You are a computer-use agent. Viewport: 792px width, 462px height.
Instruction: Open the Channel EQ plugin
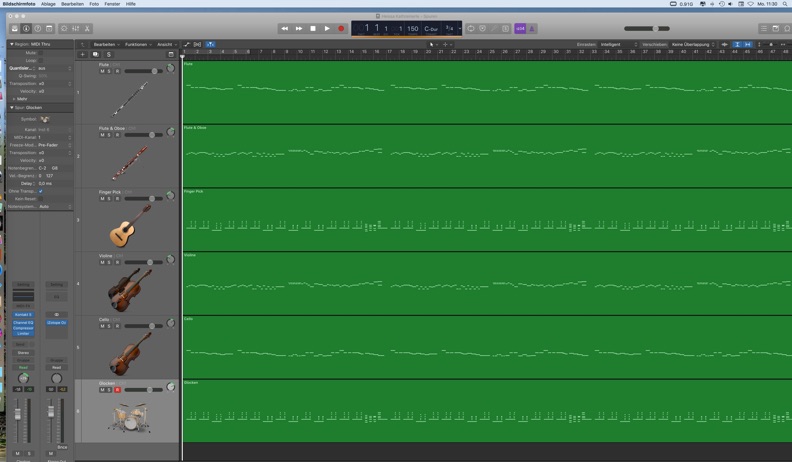click(x=23, y=323)
